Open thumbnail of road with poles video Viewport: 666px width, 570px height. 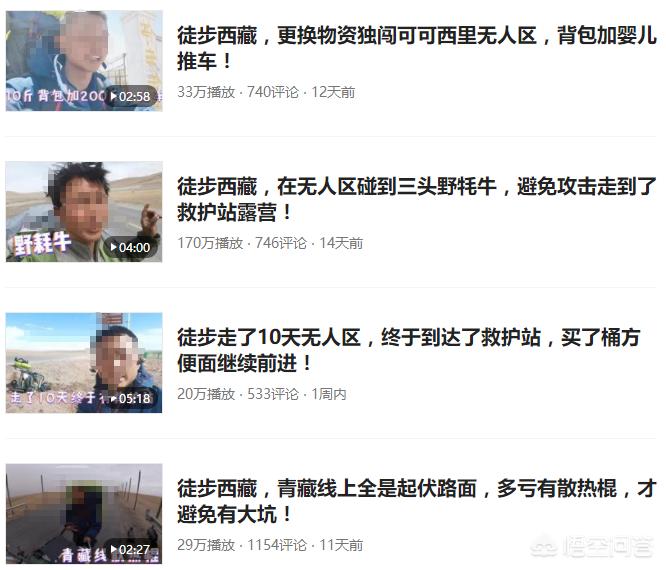tap(84, 514)
